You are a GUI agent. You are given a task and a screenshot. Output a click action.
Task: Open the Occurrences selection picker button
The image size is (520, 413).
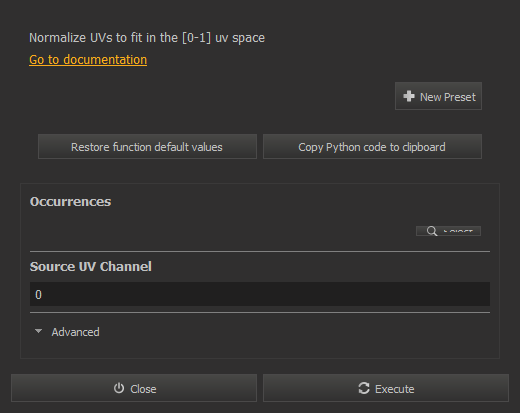click(448, 231)
